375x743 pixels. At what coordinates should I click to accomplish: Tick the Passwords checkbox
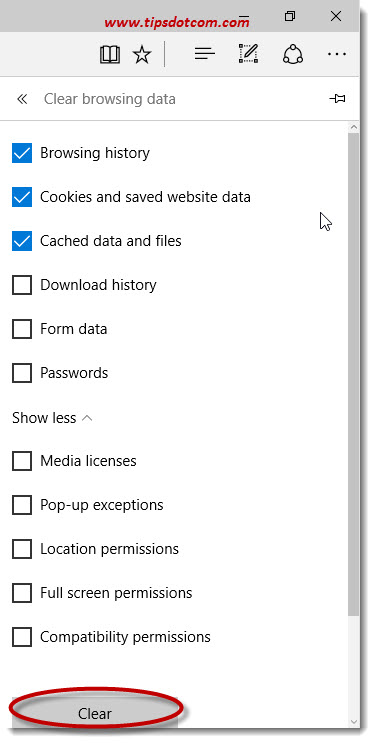pyautogui.click(x=22, y=373)
